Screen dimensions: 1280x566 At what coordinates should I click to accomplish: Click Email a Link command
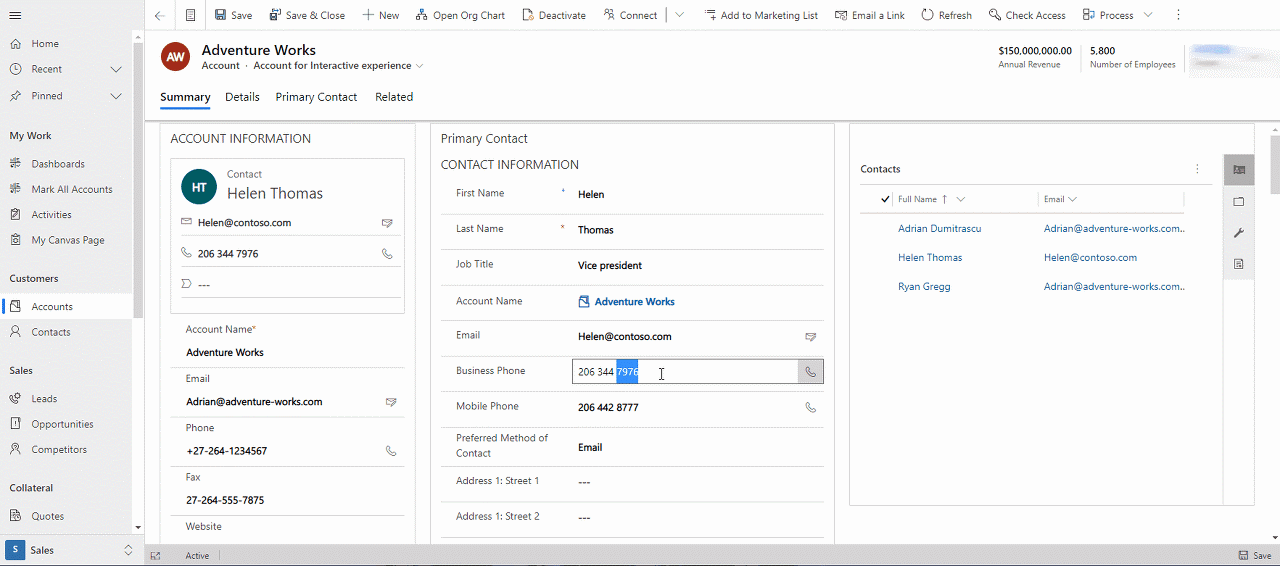click(x=870, y=15)
